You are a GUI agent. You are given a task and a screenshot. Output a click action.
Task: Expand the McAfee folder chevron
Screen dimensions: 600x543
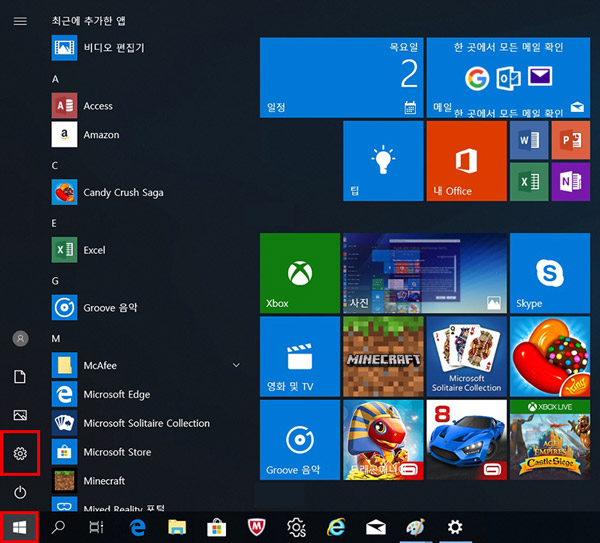(x=237, y=366)
